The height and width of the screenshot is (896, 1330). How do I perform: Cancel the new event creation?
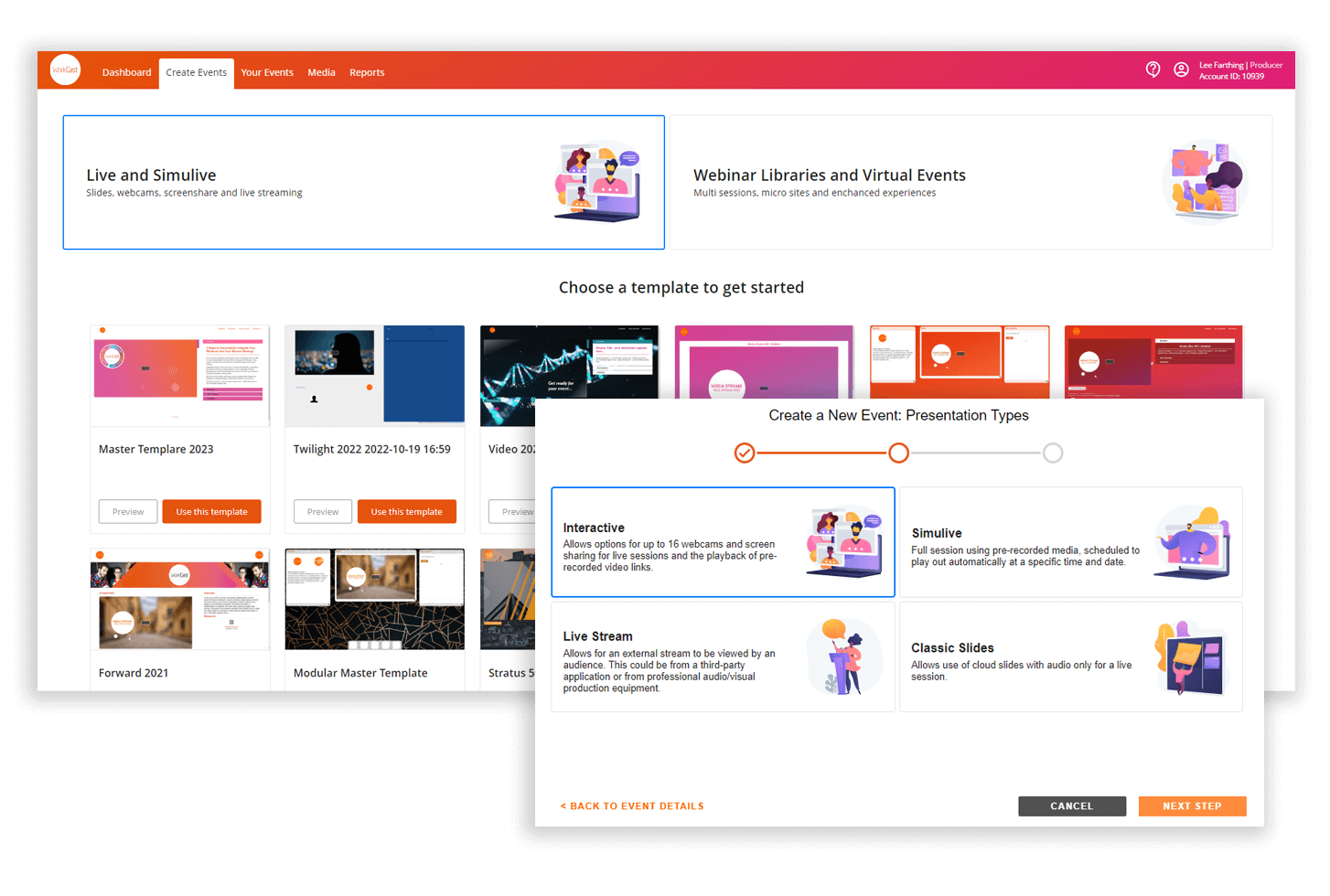pyautogui.click(x=1071, y=805)
